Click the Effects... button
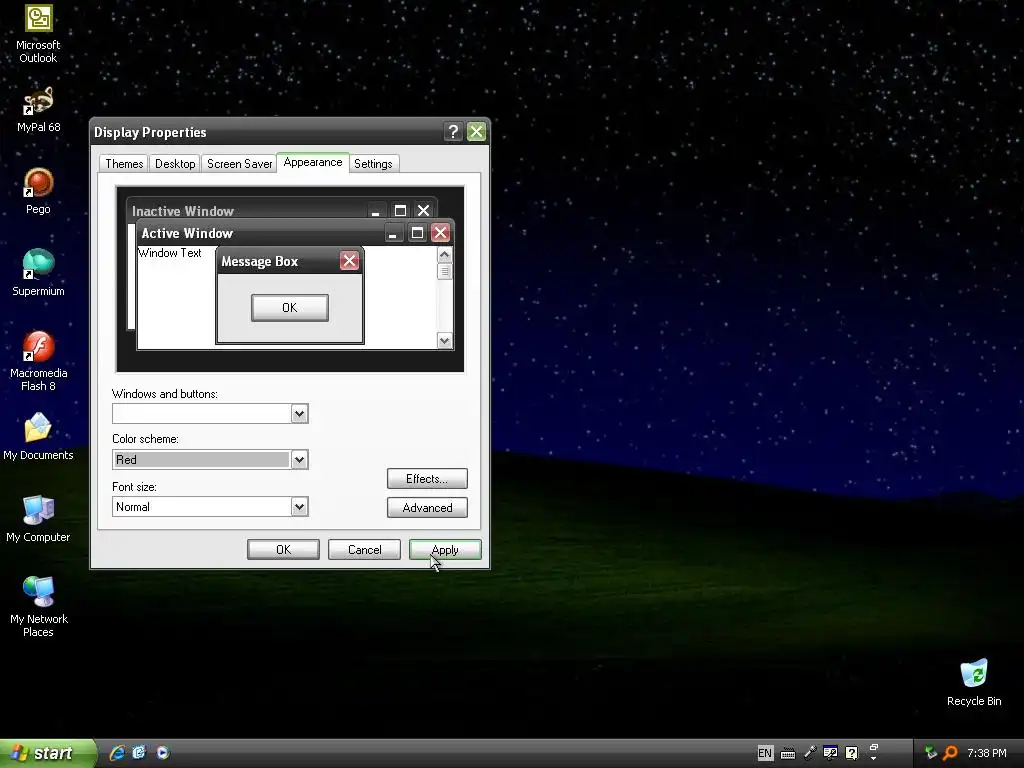This screenshot has width=1024, height=768. tap(427, 479)
